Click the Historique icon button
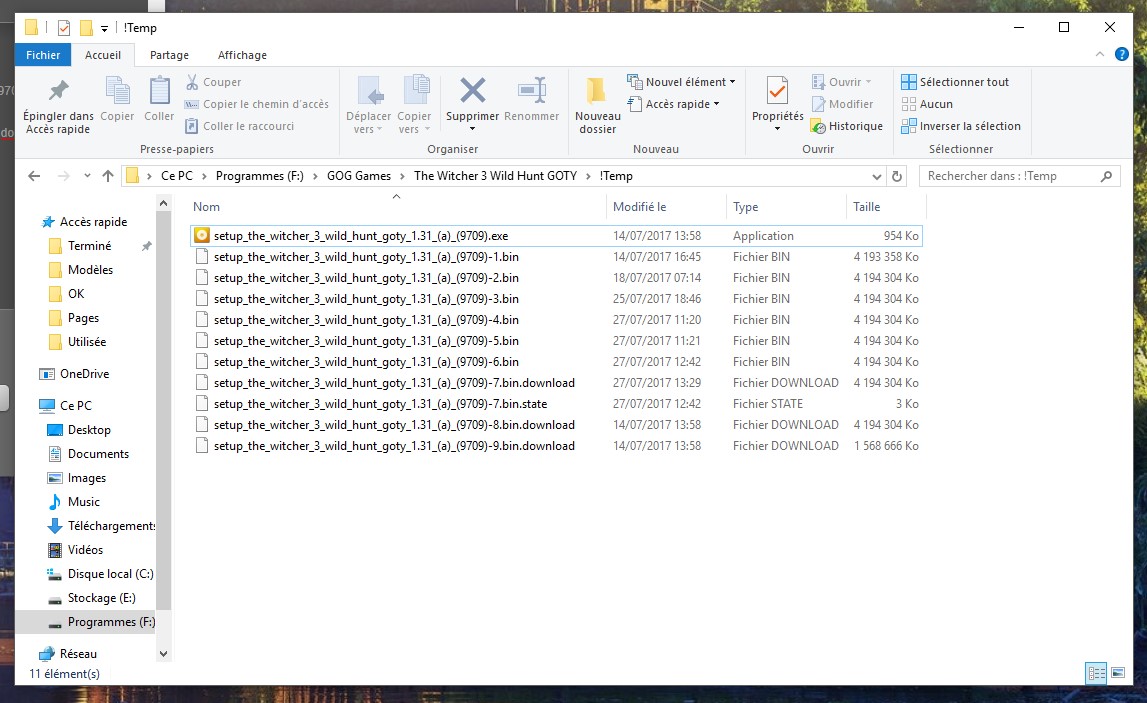Image resolution: width=1147 pixels, height=703 pixels. [x=847, y=126]
